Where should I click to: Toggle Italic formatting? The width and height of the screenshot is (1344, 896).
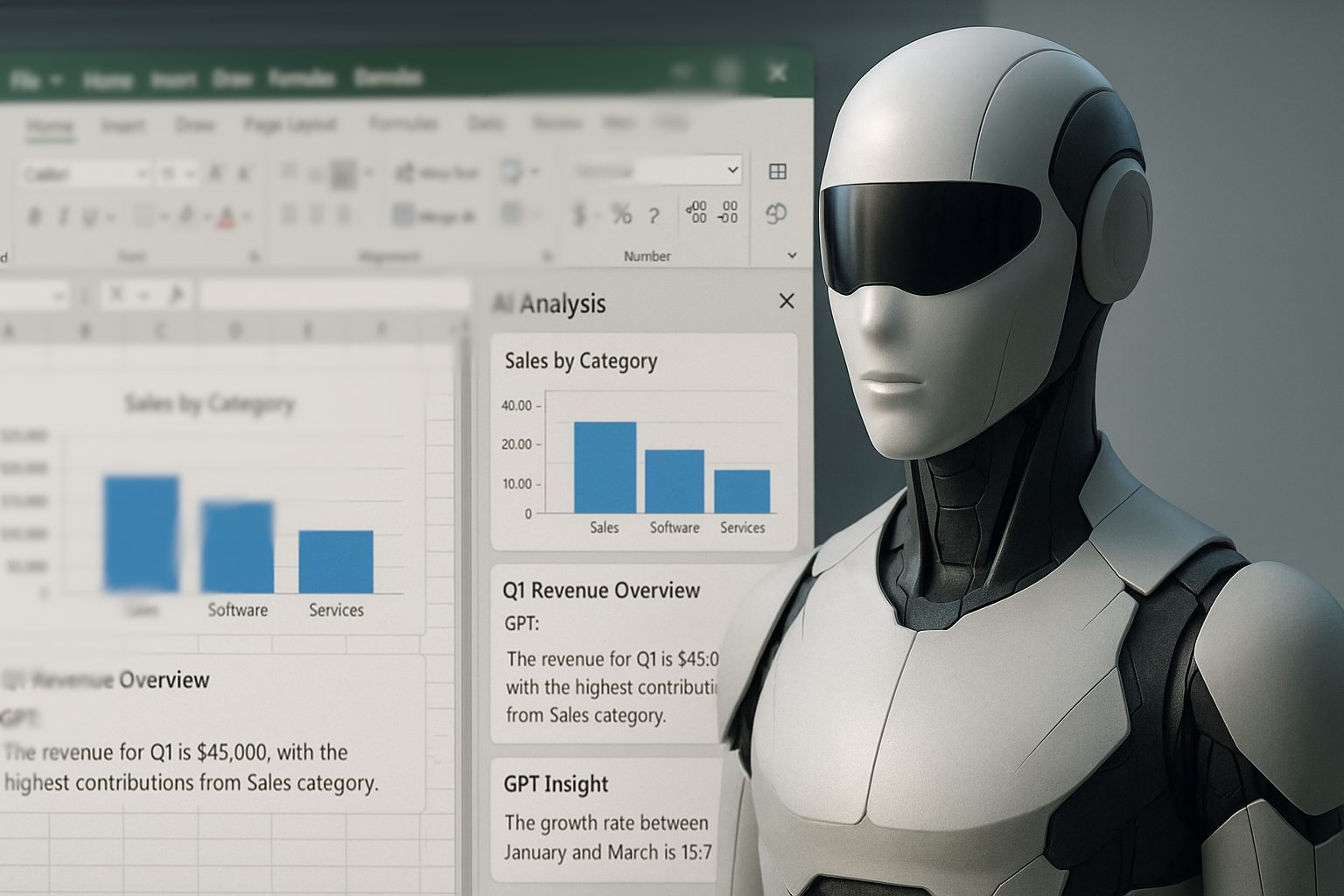62,216
